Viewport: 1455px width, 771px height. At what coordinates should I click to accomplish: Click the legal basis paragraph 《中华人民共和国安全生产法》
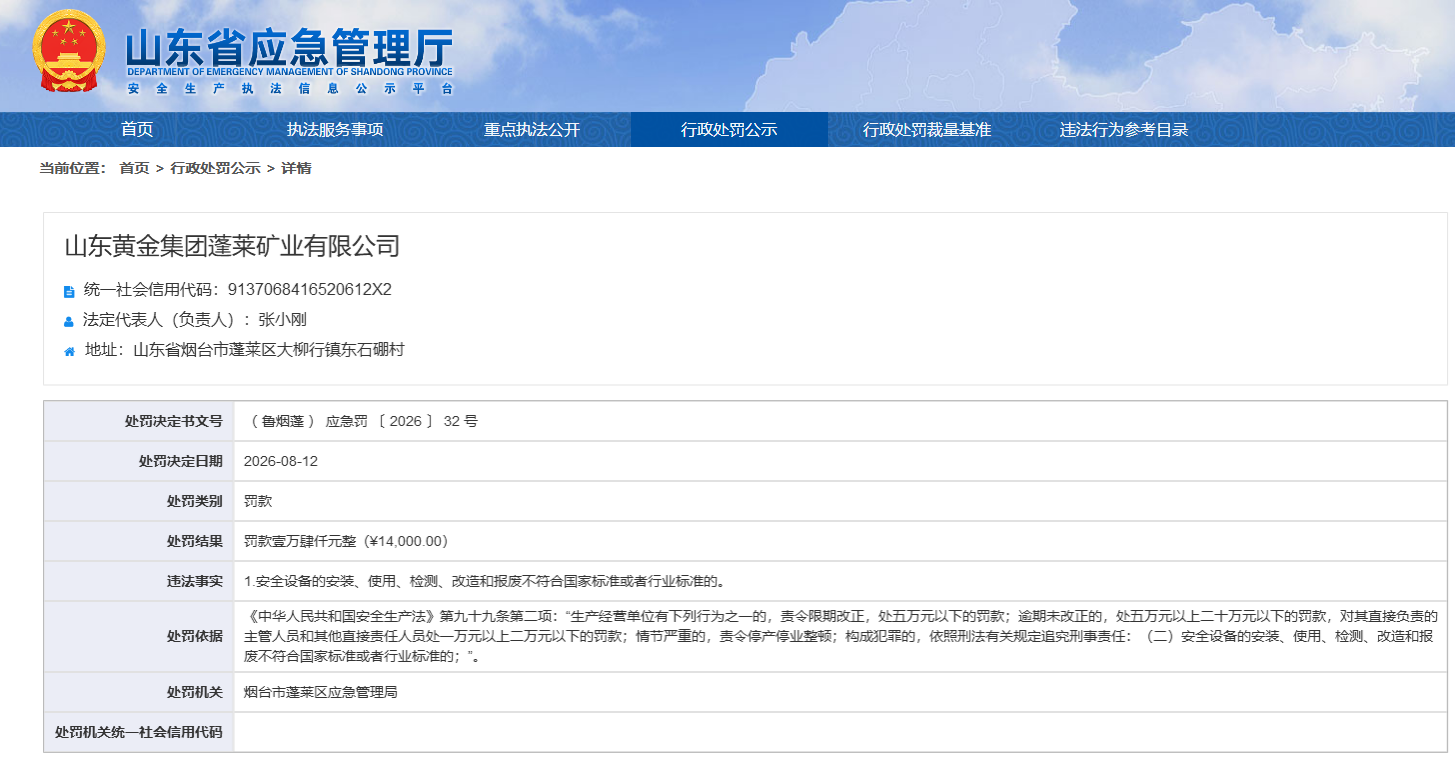tap(841, 636)
